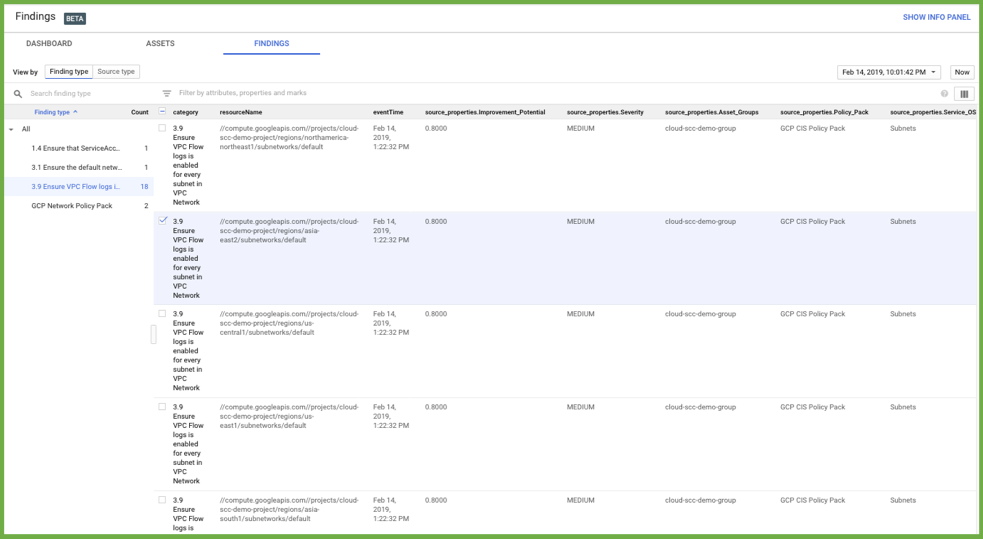Open the column display options icon

coord(964,94)
